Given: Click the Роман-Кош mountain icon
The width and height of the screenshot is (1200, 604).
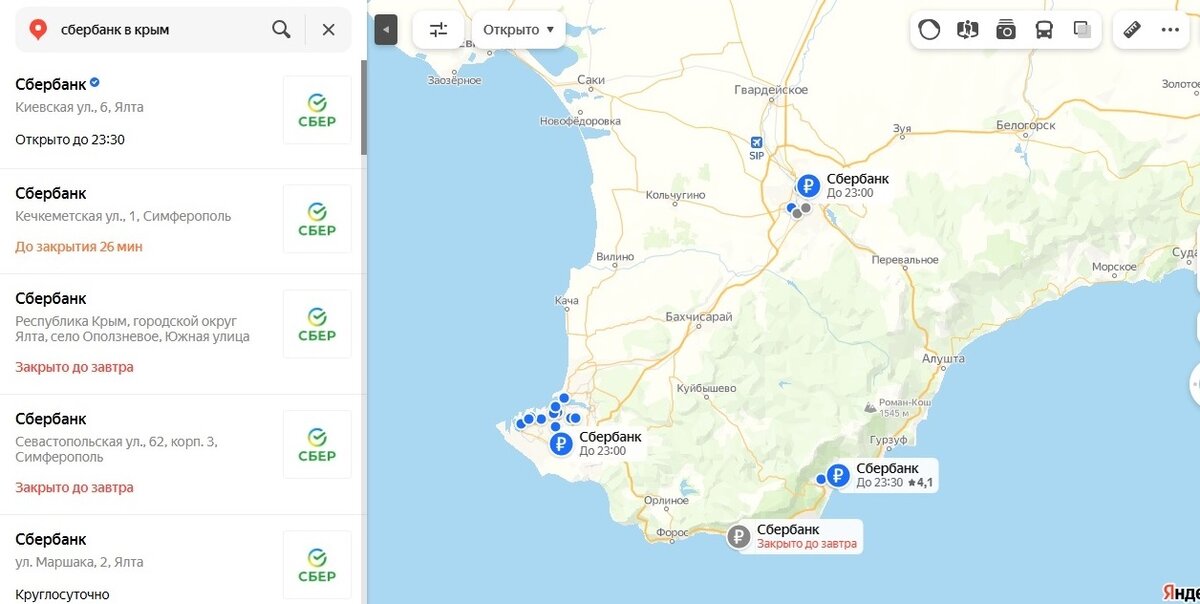Looking at the screenshot, I should 869,407.
